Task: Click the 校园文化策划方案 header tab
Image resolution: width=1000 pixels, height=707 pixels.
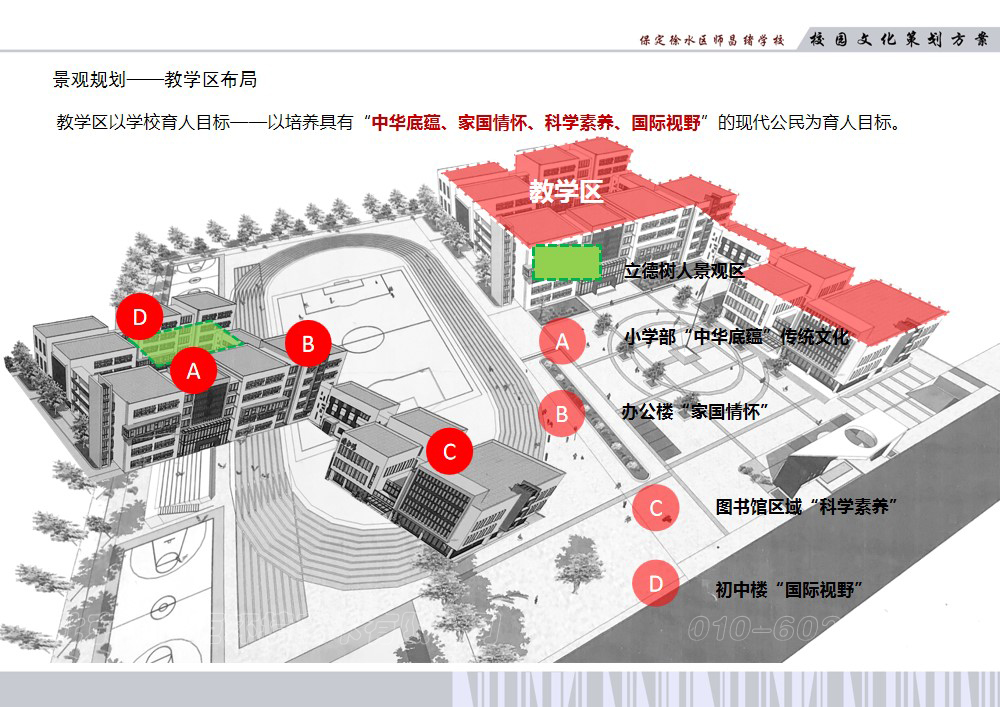Action: point(900,40)
